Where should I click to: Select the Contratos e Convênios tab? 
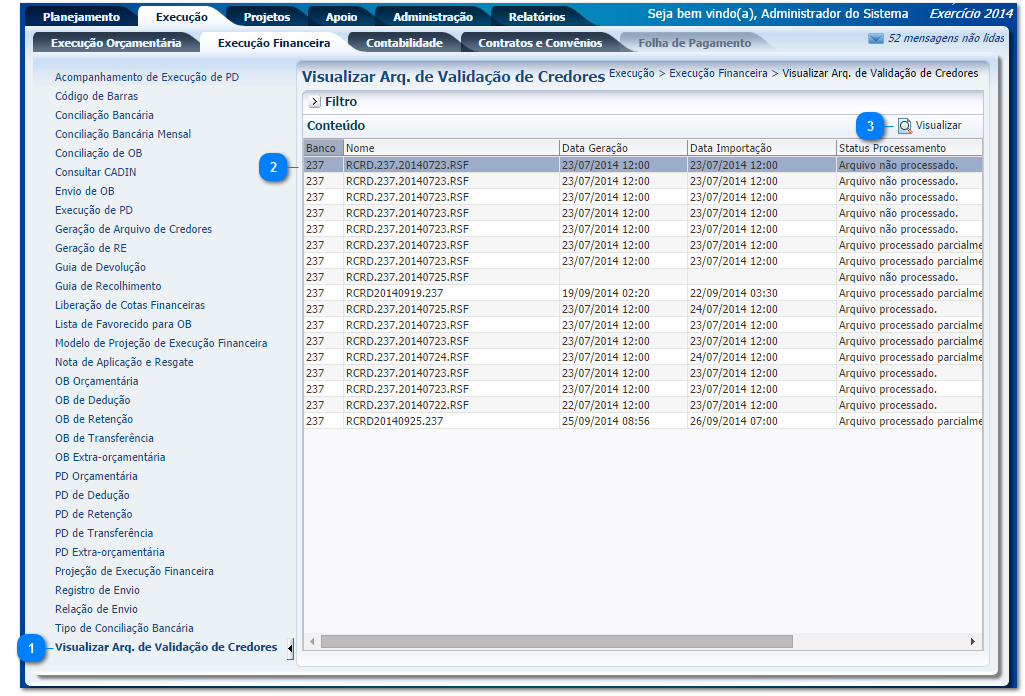(x=540, y=43)
